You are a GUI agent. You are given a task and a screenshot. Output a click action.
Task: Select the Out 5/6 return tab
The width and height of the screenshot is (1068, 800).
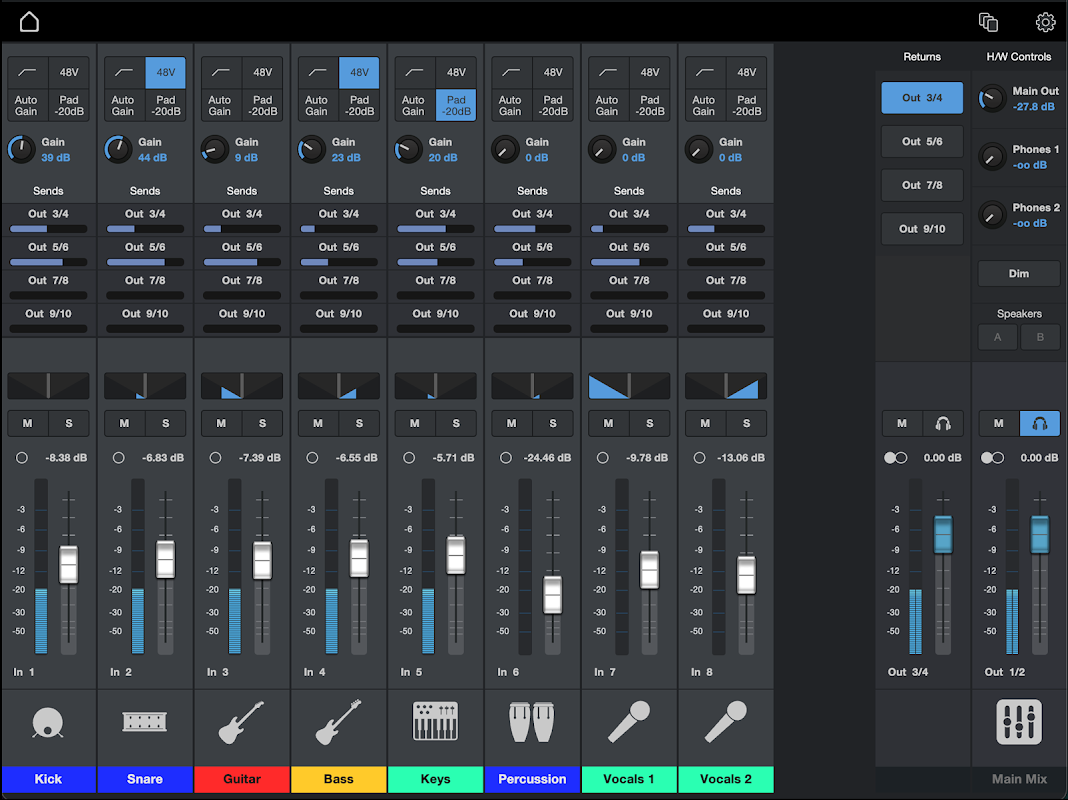(922, 142)
